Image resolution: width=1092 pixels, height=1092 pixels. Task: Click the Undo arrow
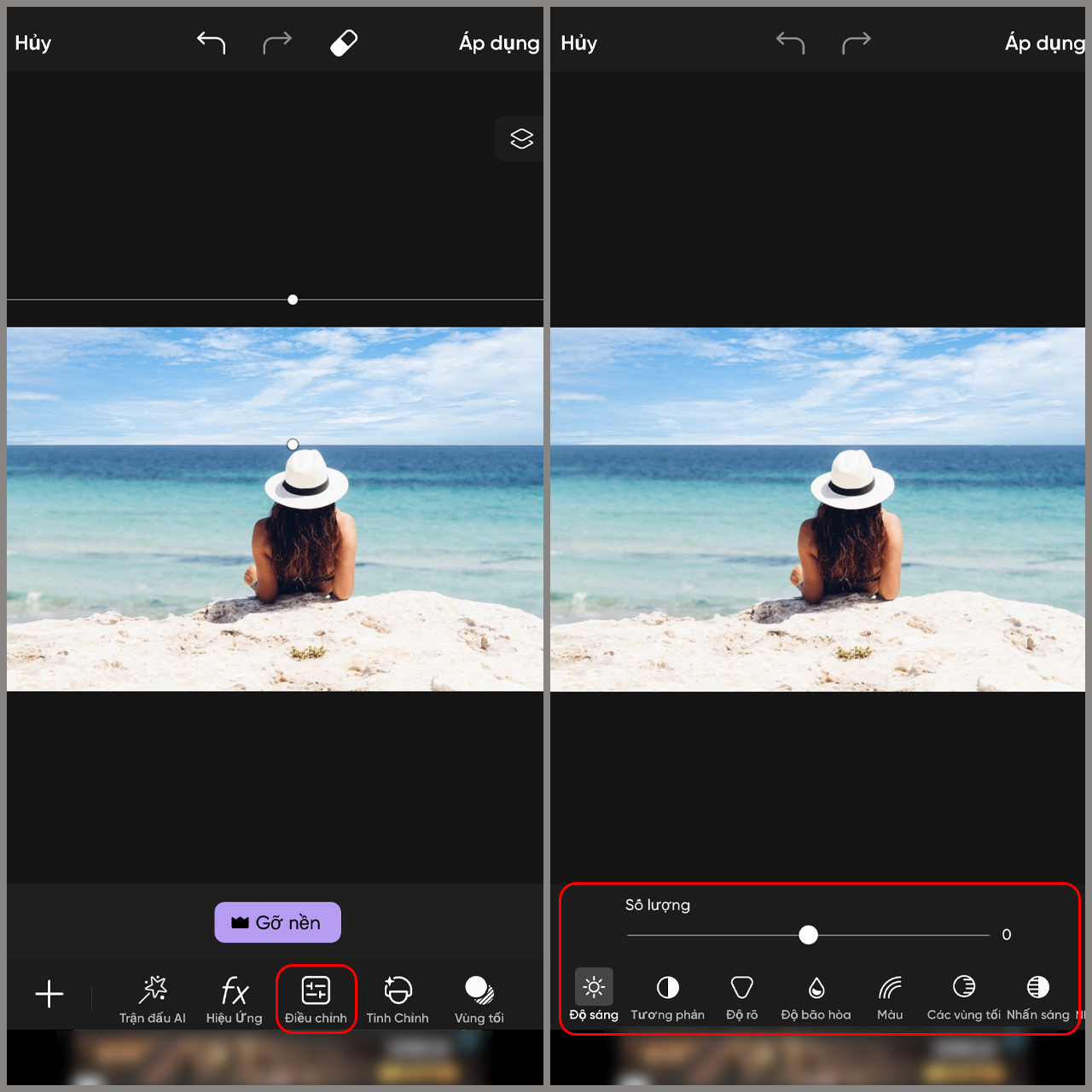[210, 43]
